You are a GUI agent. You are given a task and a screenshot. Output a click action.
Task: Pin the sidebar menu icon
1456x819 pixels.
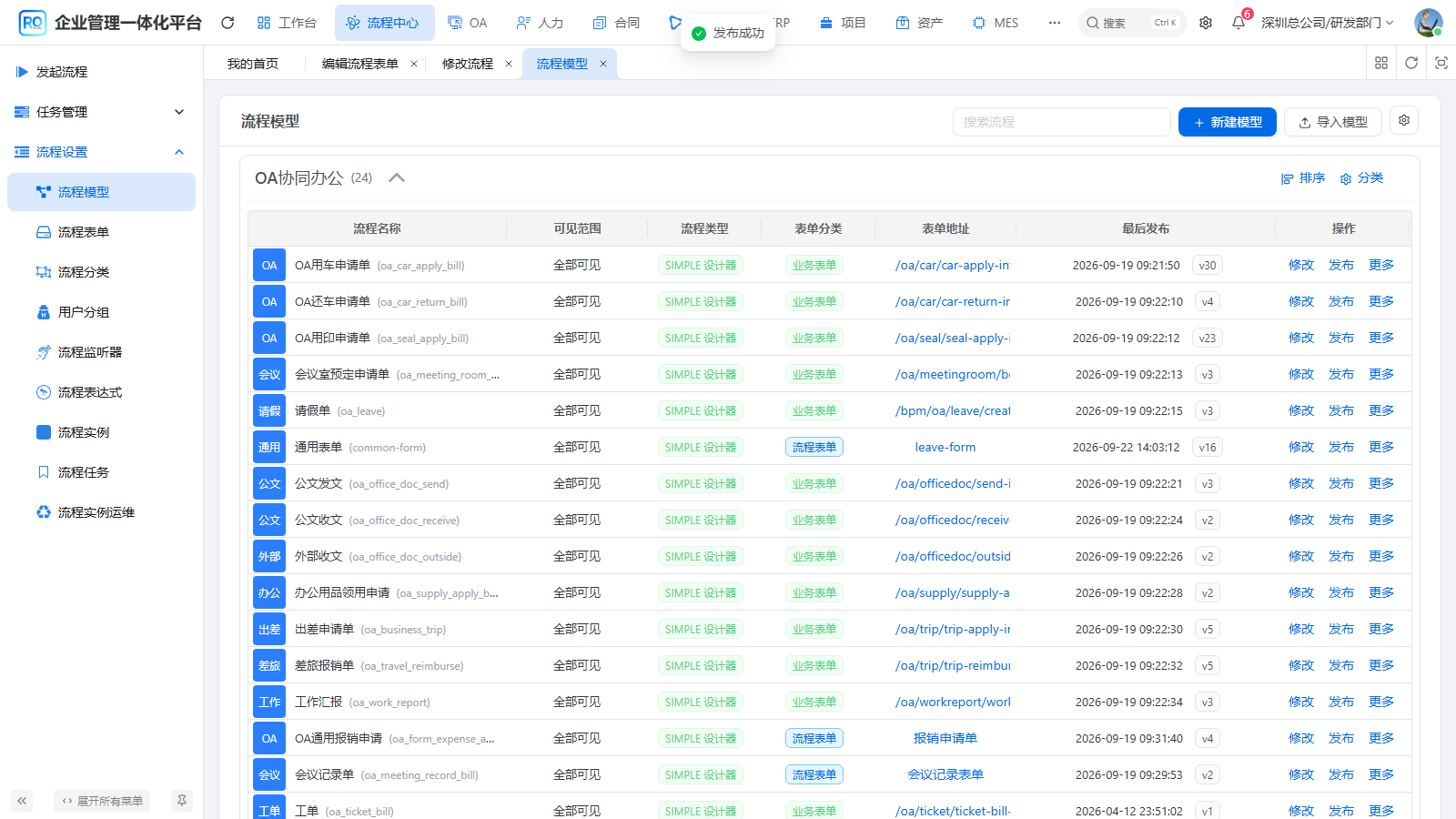[182, 801]
